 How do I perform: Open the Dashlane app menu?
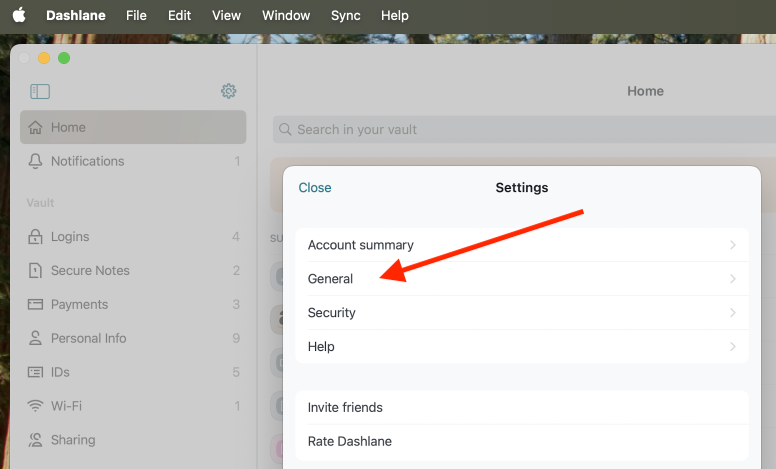(x=76, y=15)
